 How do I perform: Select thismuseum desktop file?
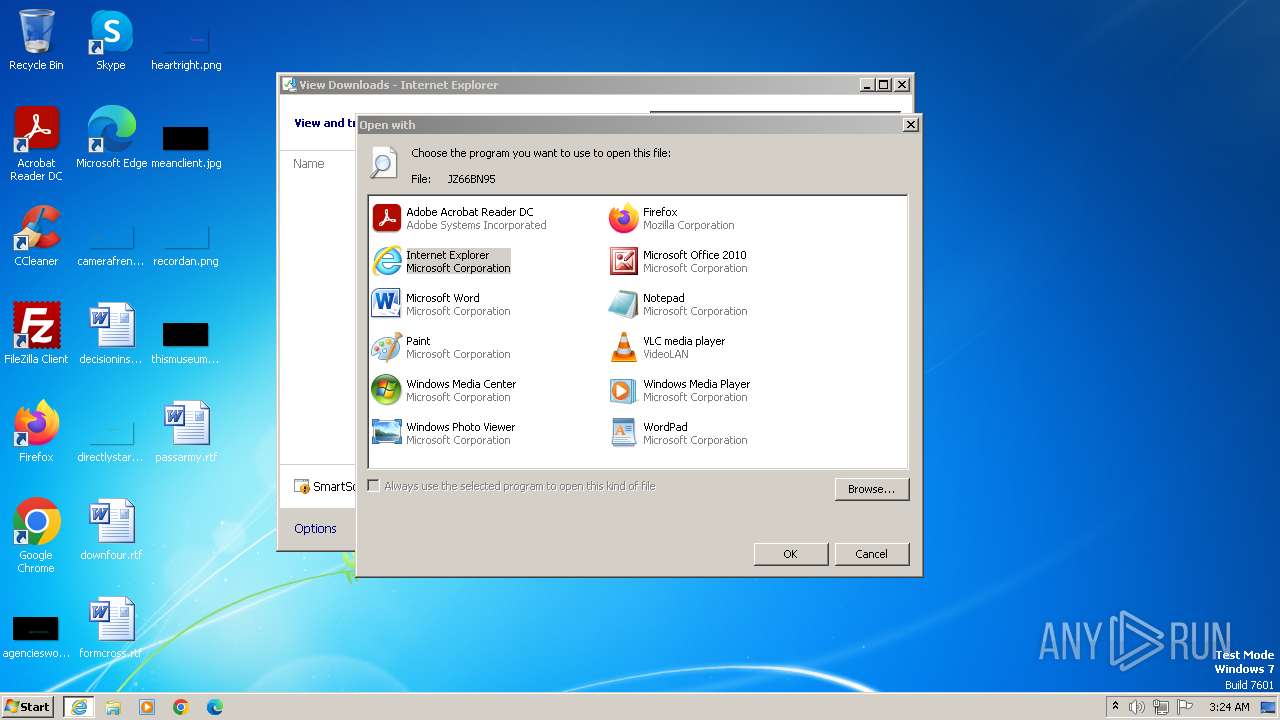click(186, 344)
